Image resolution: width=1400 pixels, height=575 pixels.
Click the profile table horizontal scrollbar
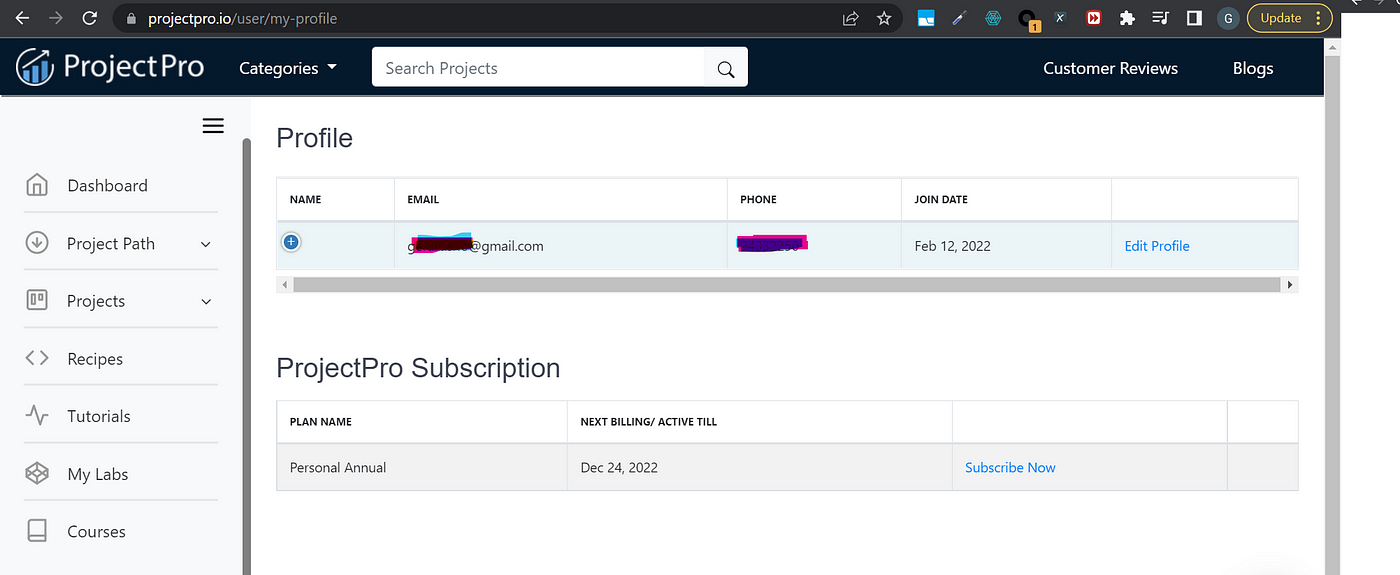[x=786, y=285]
